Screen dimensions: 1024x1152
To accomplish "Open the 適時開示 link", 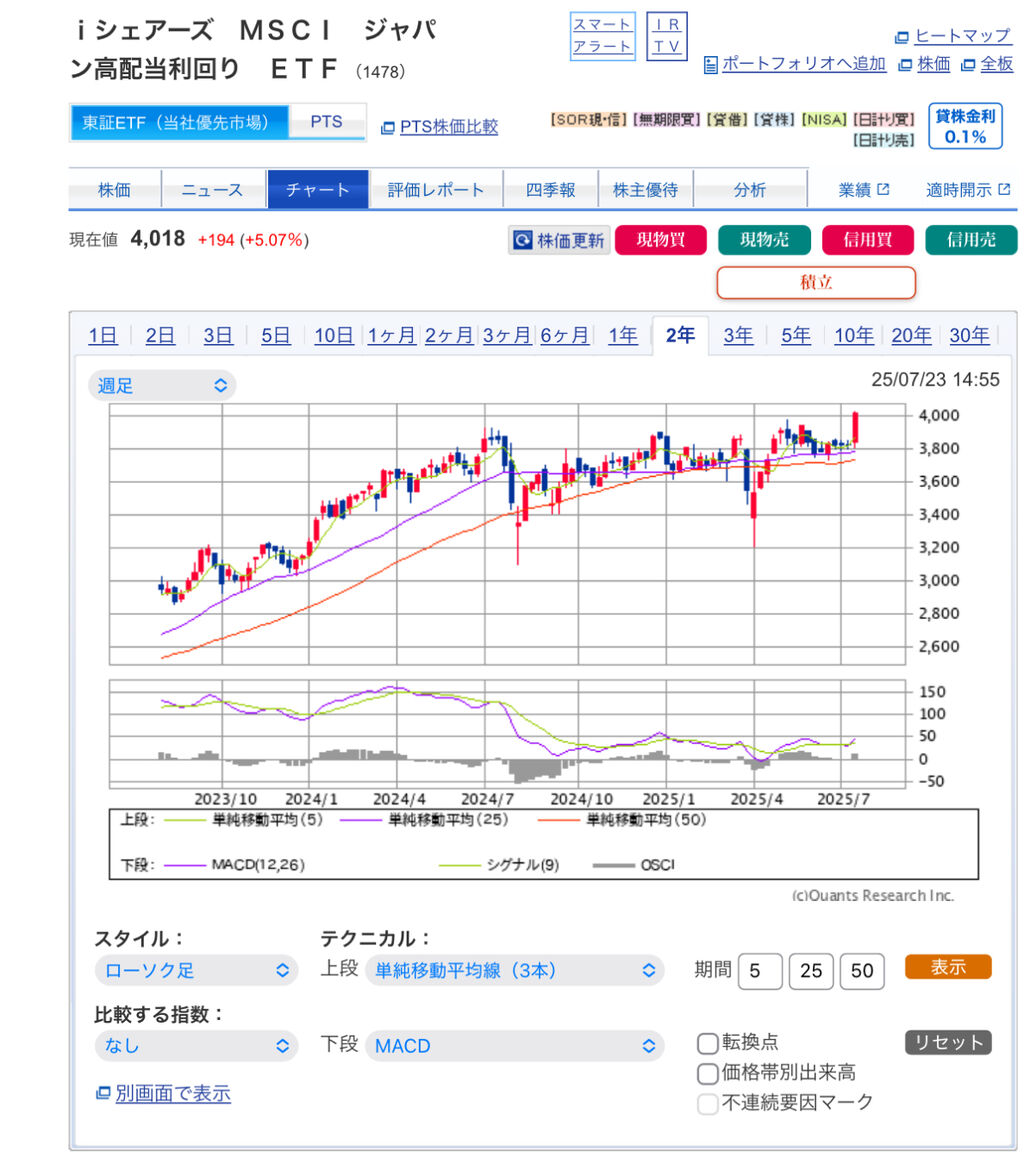I will tap(959, 190).
